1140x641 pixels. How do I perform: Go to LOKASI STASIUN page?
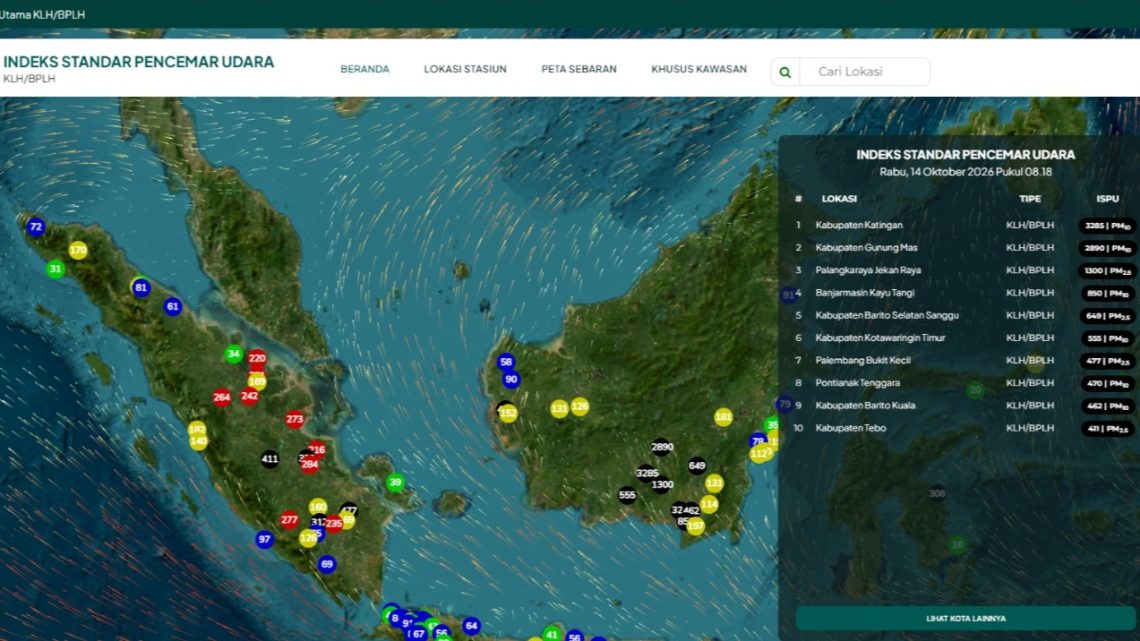pyautogui.click(x=465, y=69)
